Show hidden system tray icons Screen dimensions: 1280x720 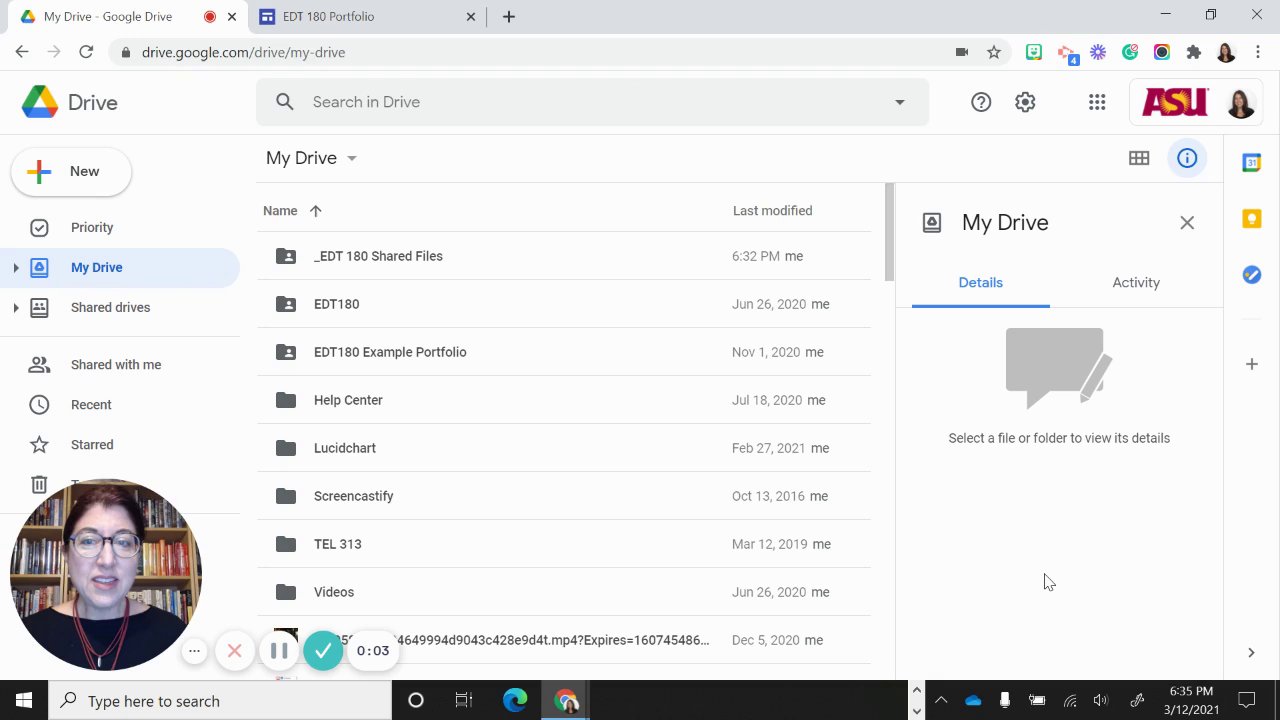[x=941, y=701]
